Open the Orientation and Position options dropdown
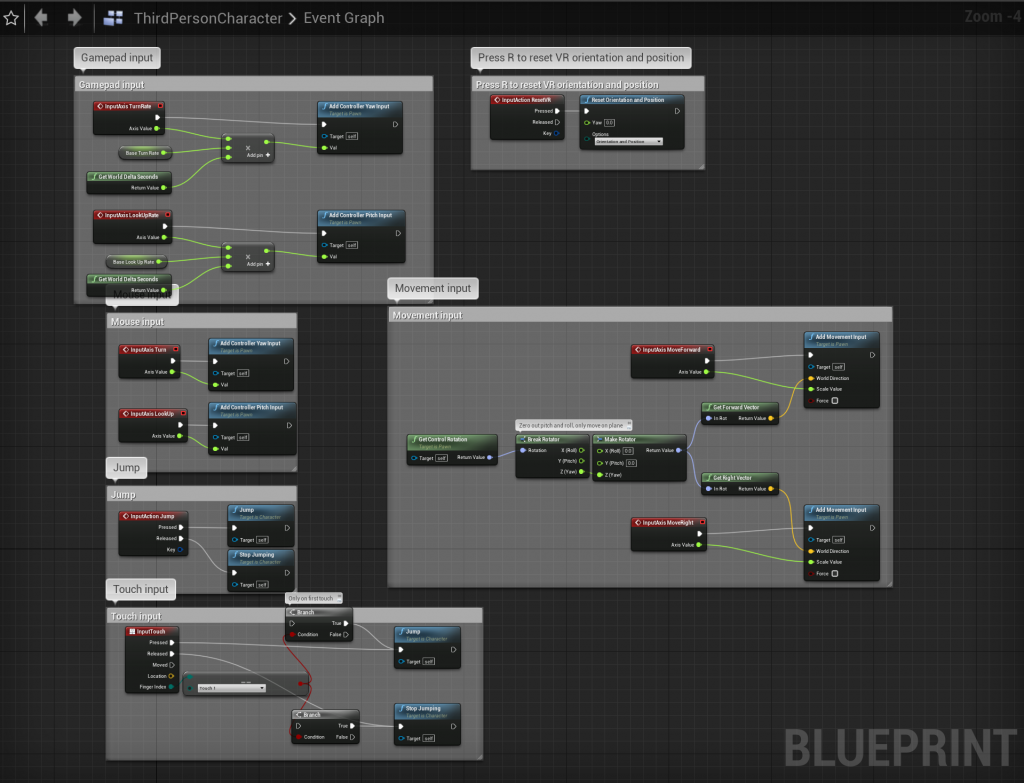Viewport: 1024px width, 783px height. 628,141
